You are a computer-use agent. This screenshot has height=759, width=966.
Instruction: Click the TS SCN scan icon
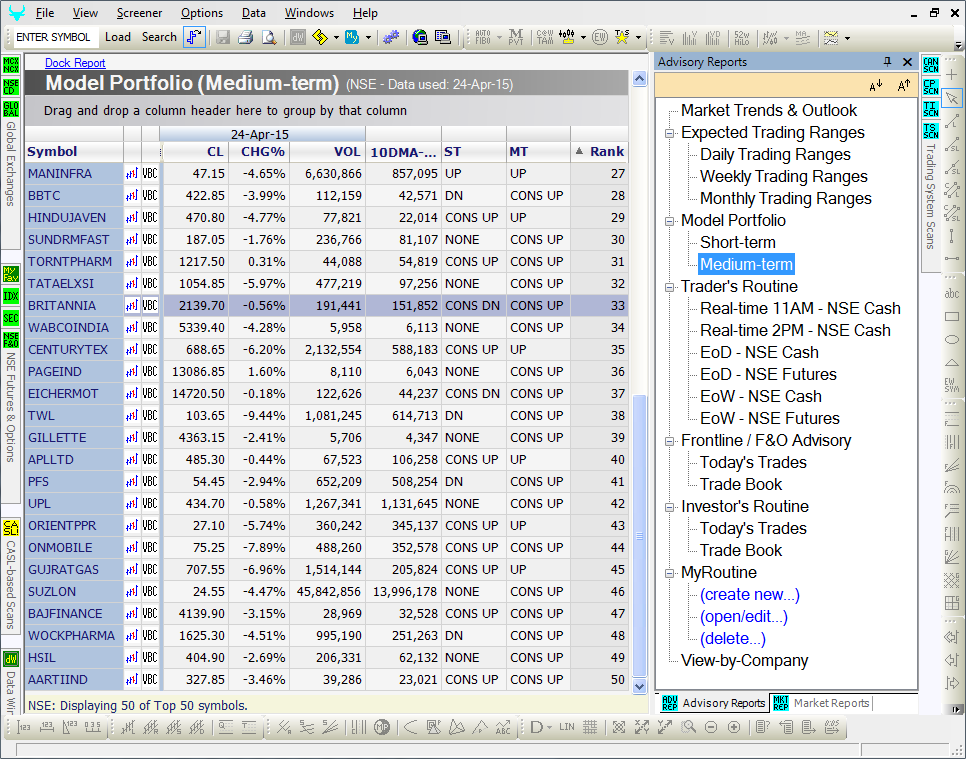931,131
